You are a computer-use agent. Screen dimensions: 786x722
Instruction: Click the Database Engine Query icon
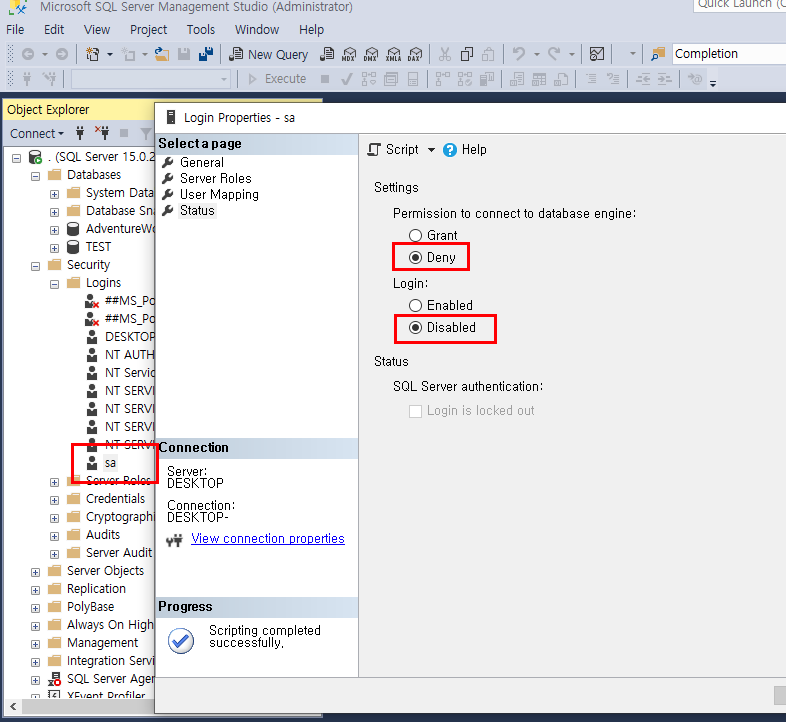(327, 54)
